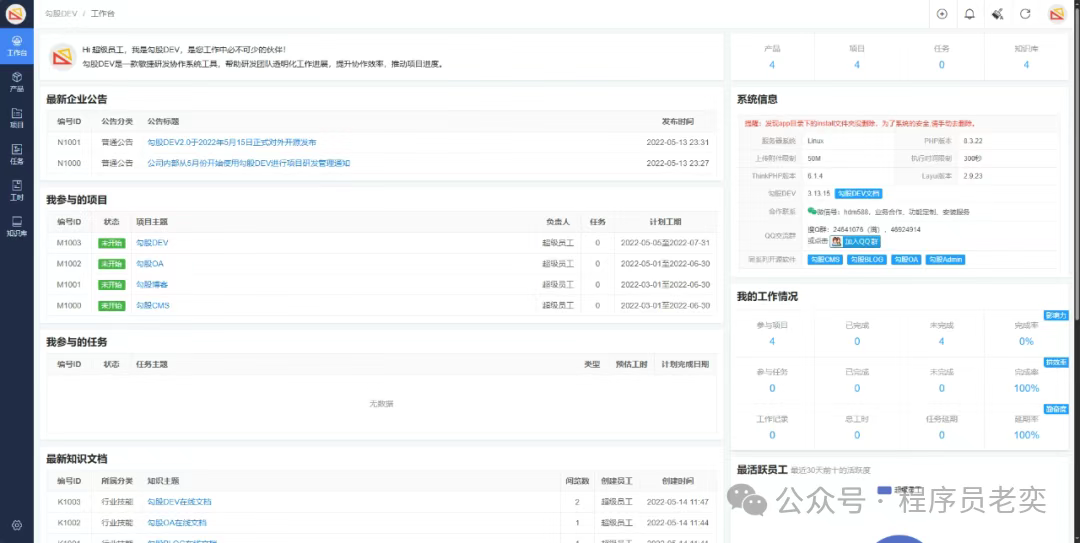Select the 任务 sidebar icon
This screenshot has width=1080, height=543.
pyautogui.click(x=16, y=154)
